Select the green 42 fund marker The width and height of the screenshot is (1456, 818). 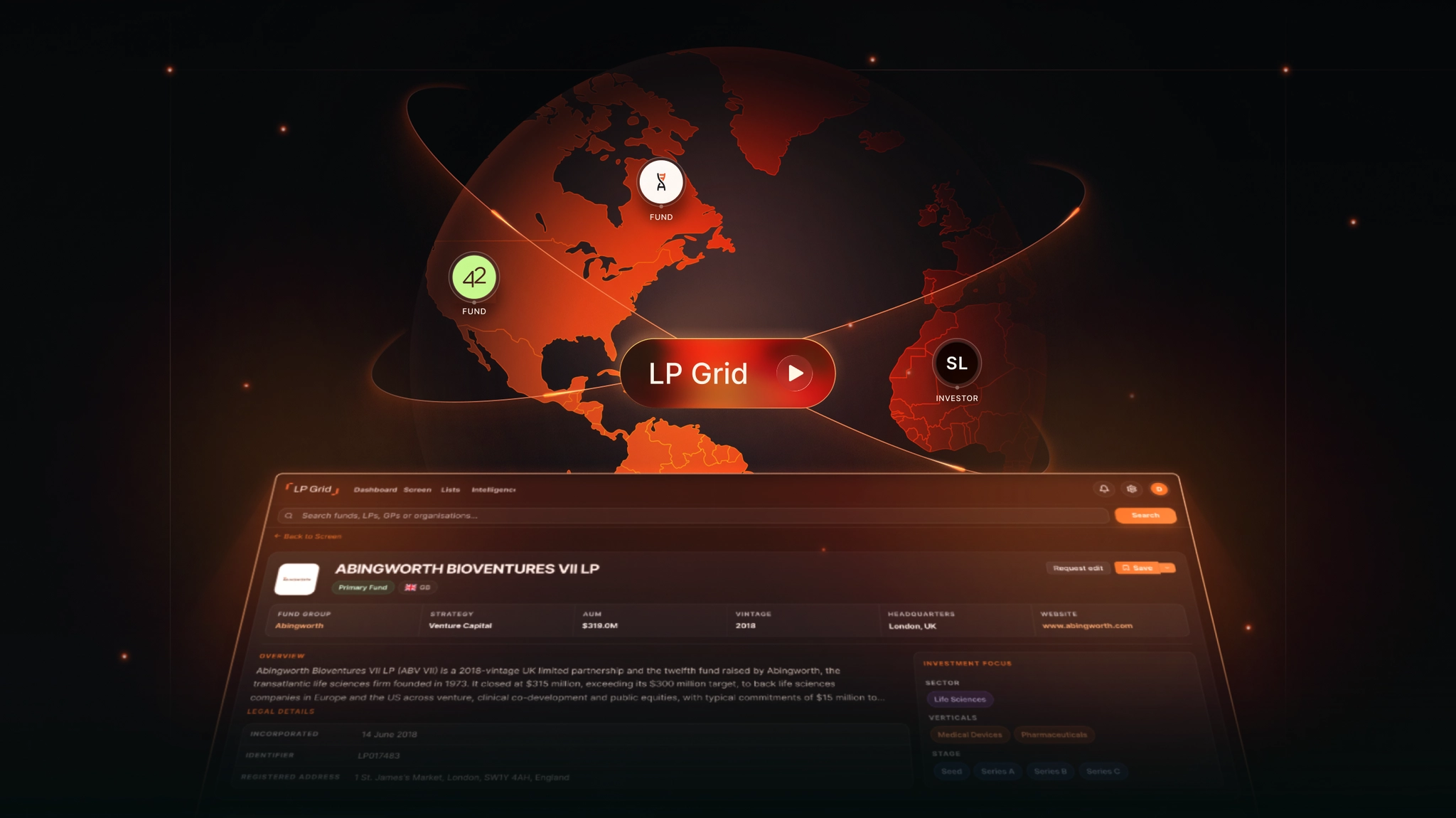tap(474, 277)
